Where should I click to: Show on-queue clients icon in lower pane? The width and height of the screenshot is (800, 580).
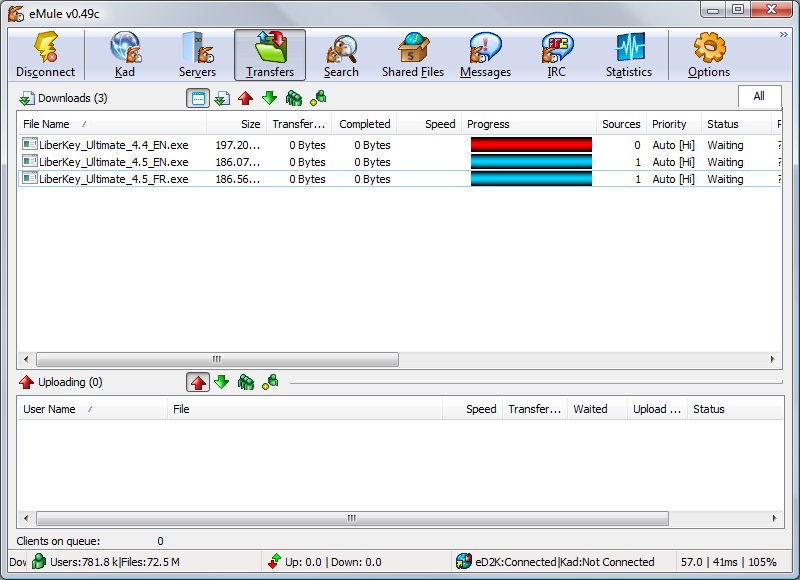click(x=245, y=382)
